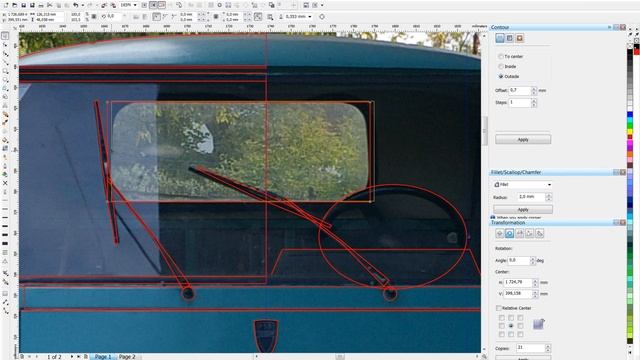Select the top-left anchor point box
This screenshot has height=360, width=640.
pyautogui.click(x=502, y=318)
